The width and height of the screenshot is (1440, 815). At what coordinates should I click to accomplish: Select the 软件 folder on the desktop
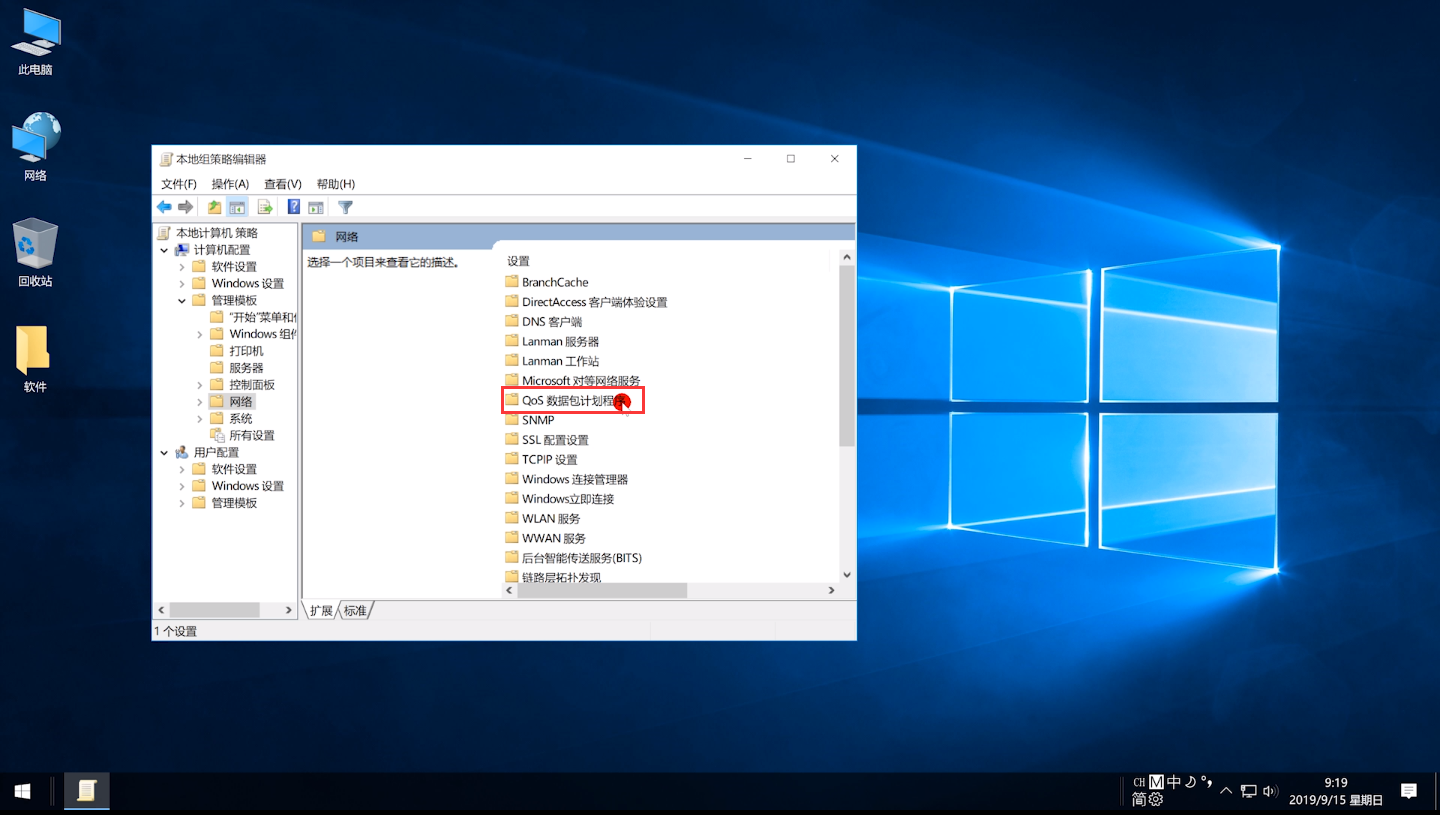35,359
